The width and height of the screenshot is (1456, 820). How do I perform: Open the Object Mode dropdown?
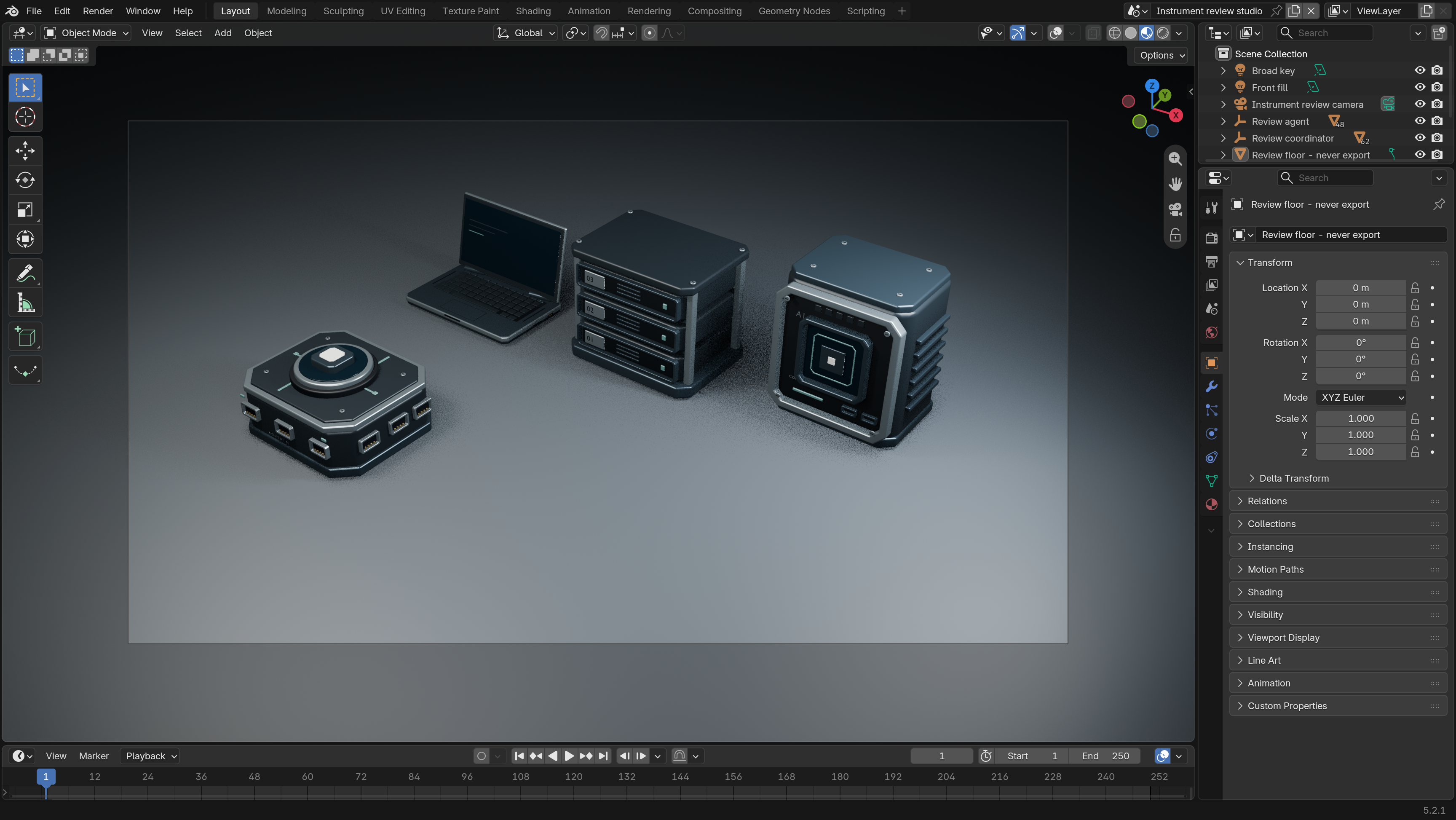click(86, 33)
